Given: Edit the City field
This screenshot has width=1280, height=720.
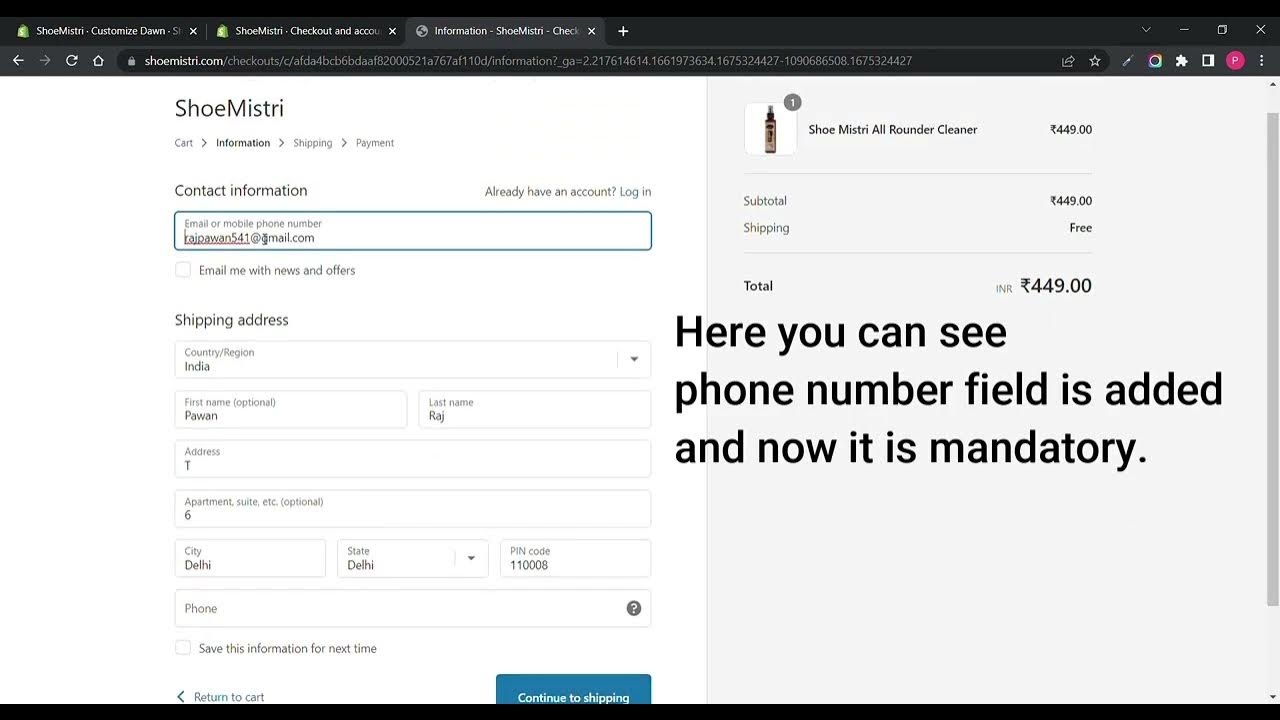Looking at the screenshot, I should tap(250, 558).
